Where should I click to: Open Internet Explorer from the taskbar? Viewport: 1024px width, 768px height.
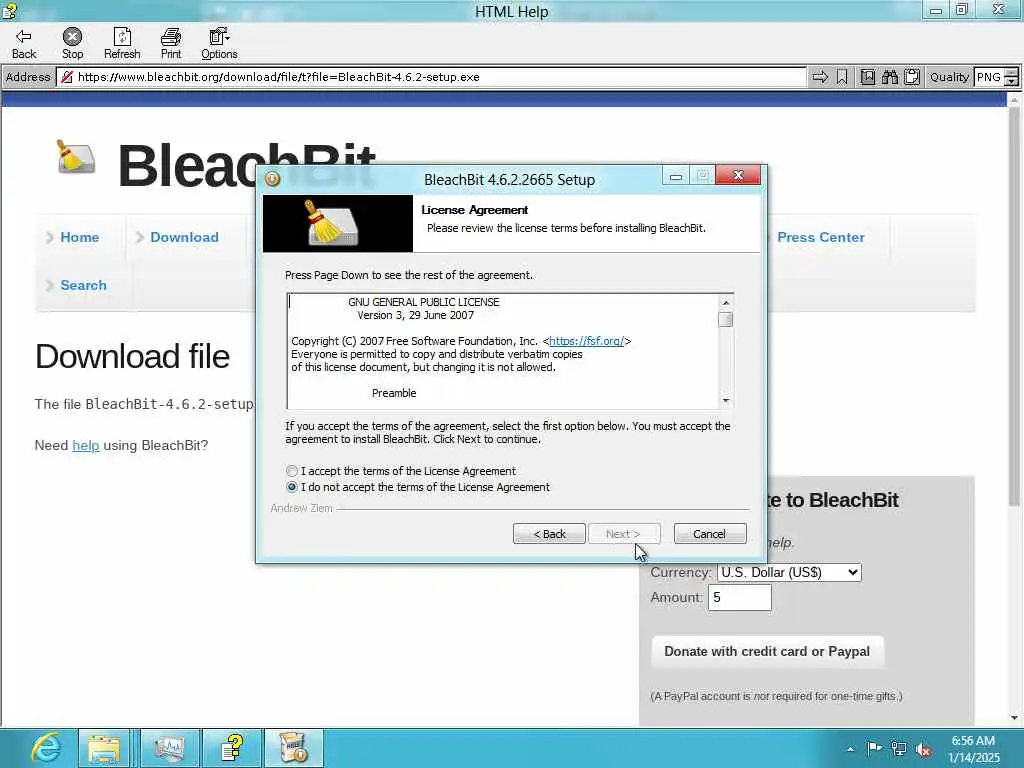(45, 748)
